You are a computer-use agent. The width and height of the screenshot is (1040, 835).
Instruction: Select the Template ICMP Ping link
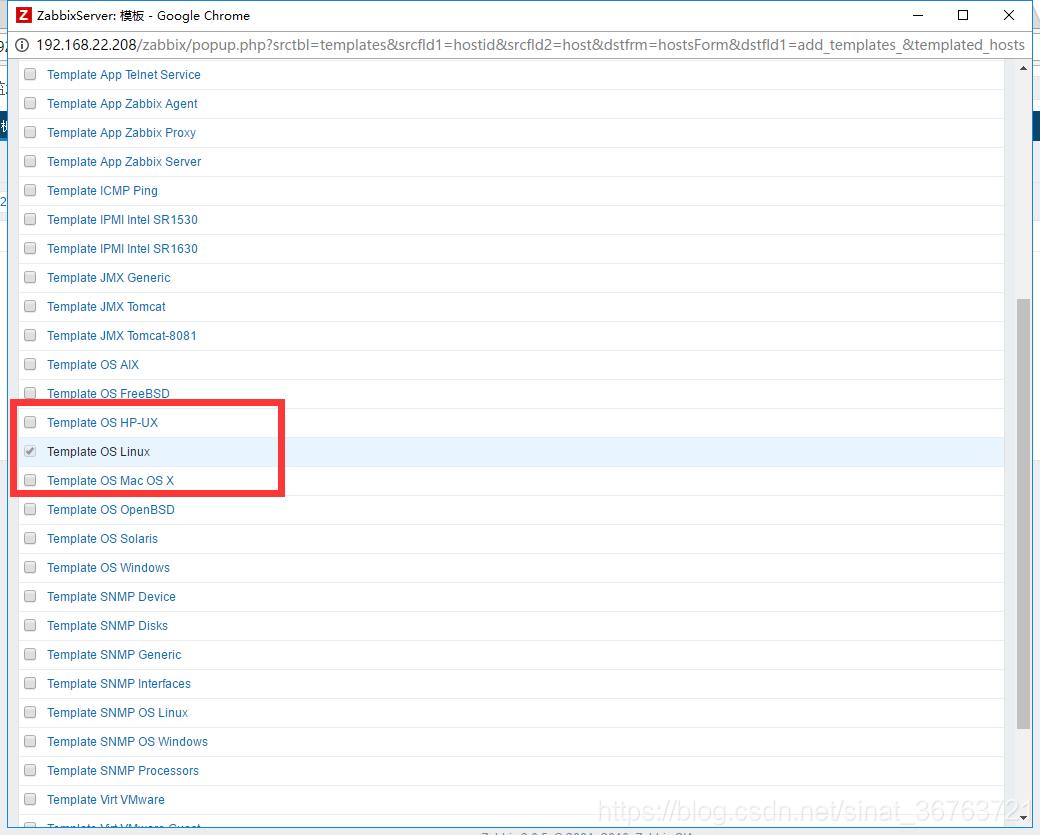point(102,191)
